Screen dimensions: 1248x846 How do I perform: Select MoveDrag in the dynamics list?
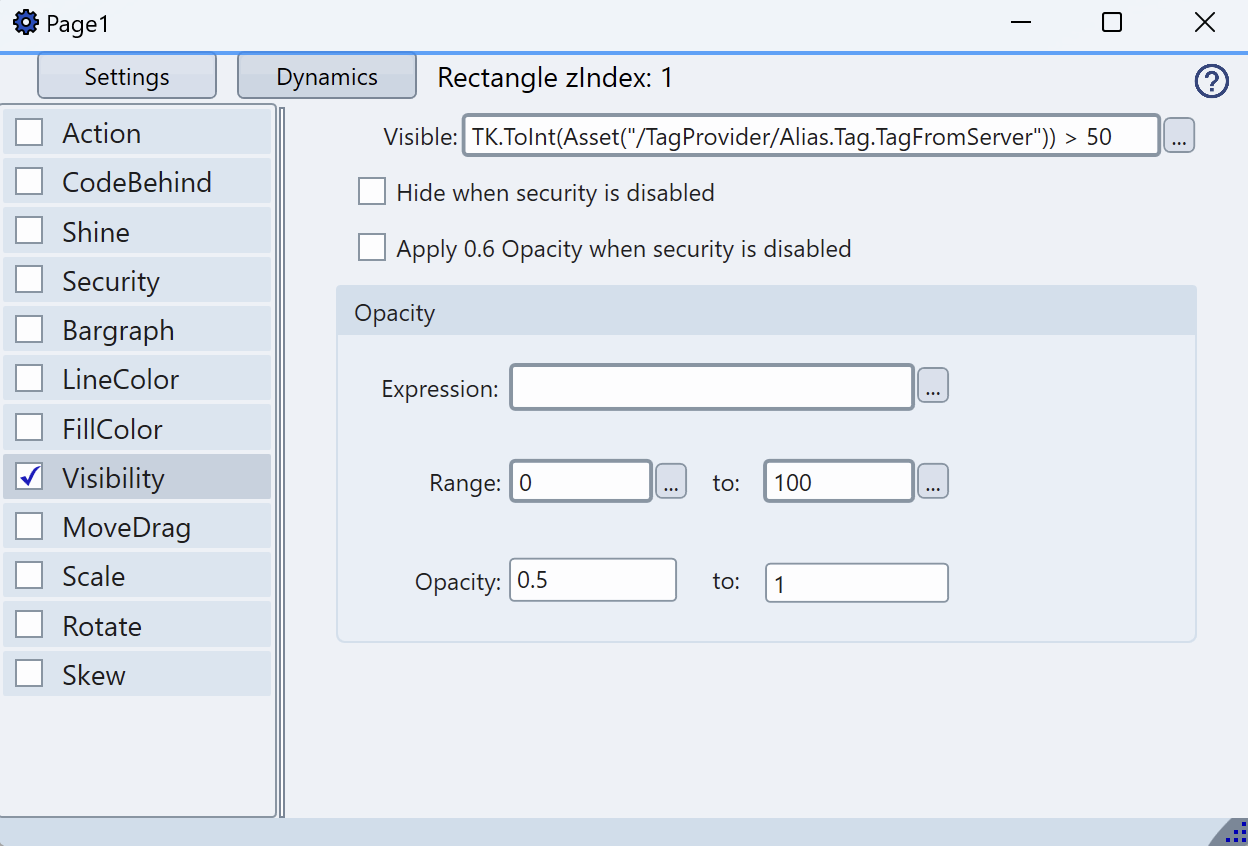126,527
